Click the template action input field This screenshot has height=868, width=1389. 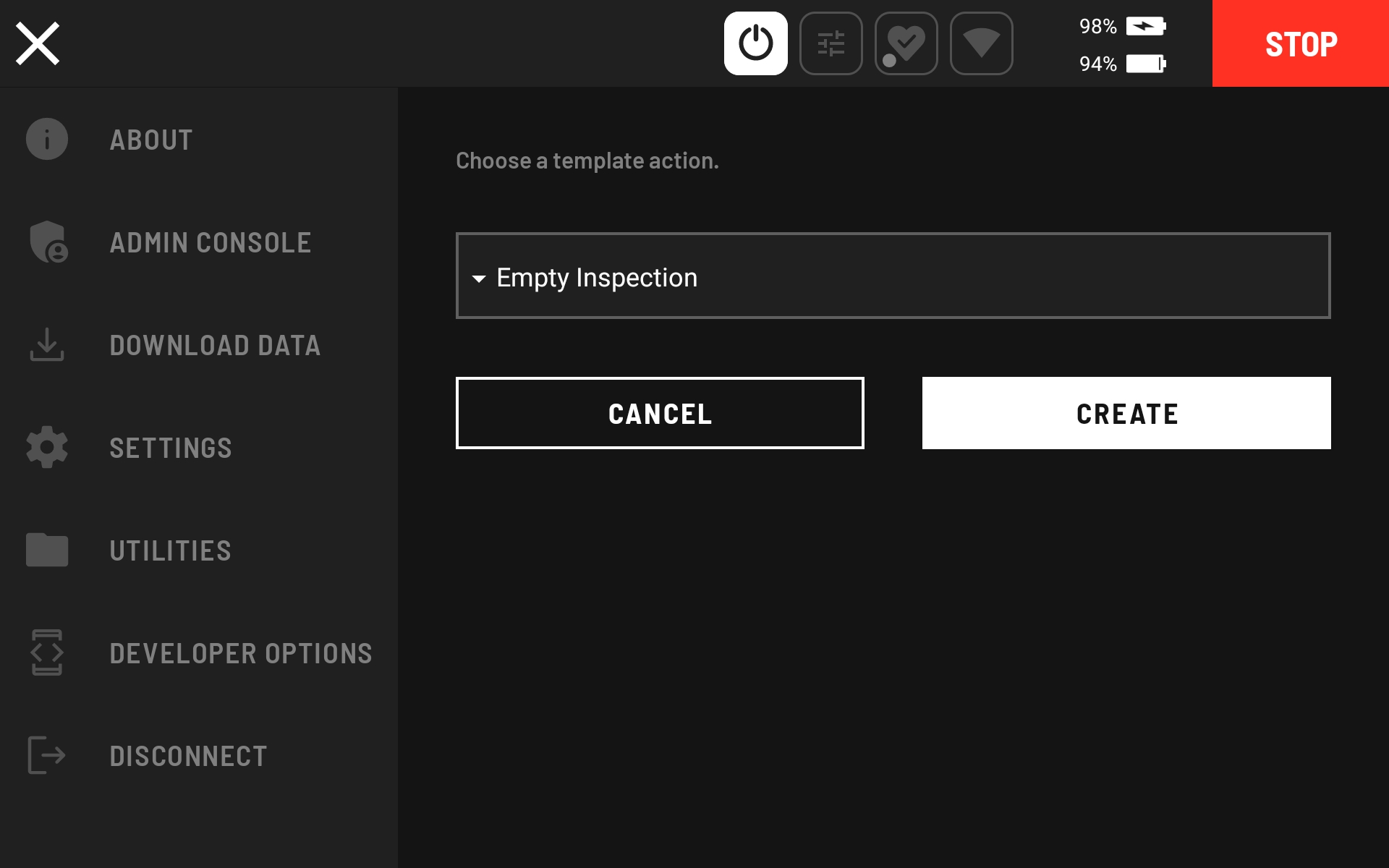tap(893, 276)
